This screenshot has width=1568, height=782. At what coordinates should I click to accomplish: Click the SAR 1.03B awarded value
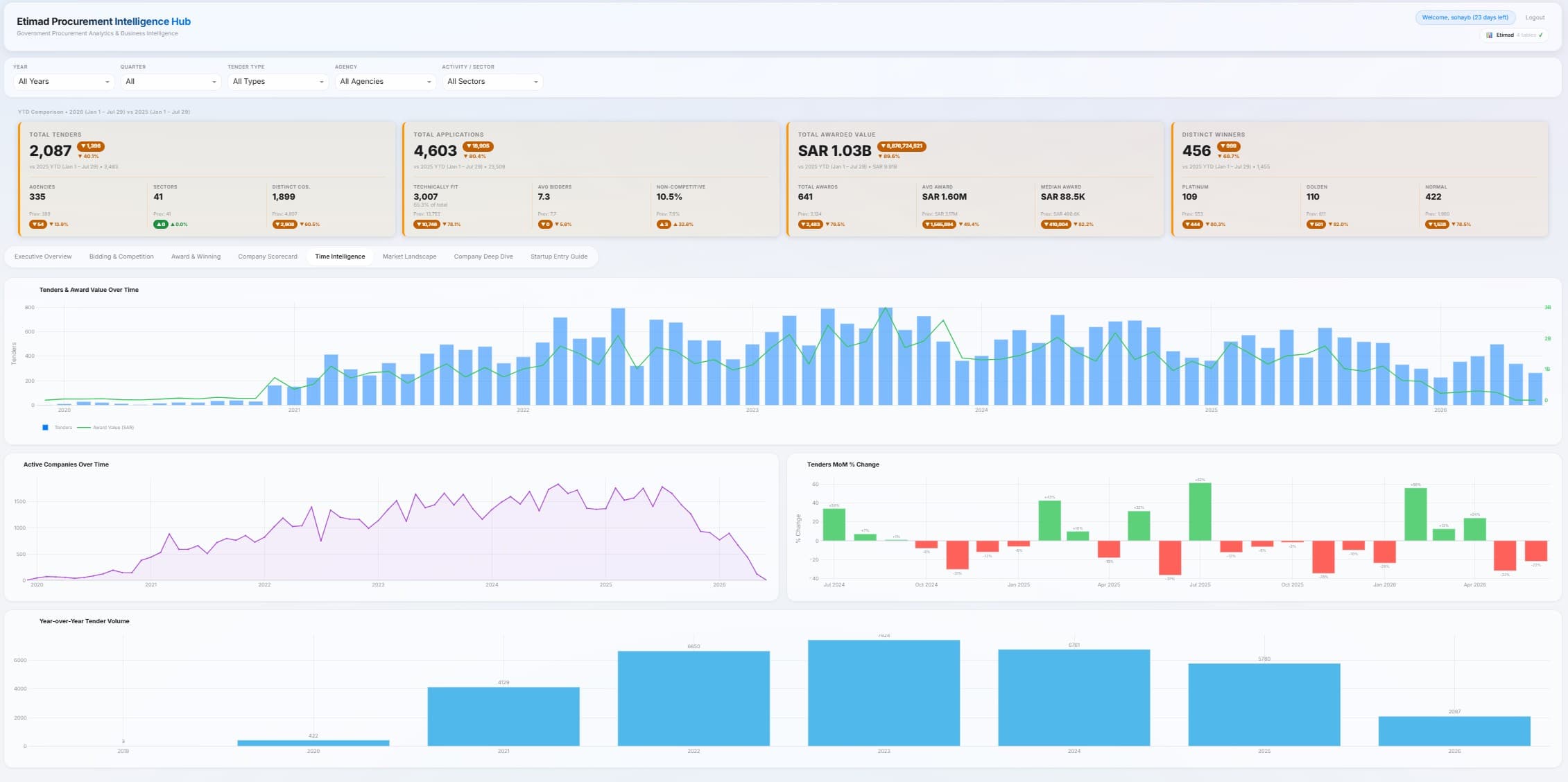click(834, 150)
